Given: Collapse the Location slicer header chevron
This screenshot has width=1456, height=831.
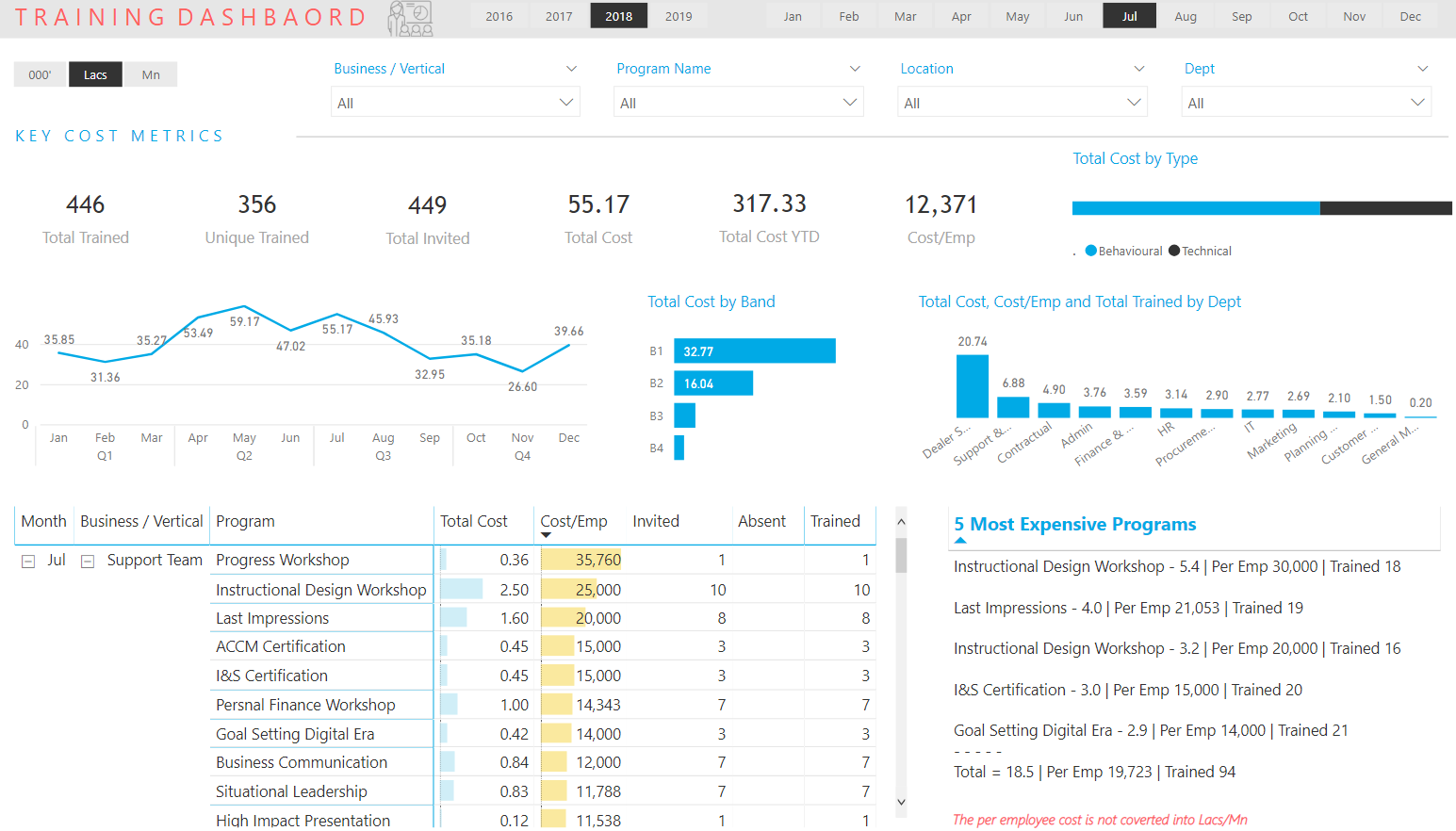Looking at the screenshot, I should [1139, 69].
